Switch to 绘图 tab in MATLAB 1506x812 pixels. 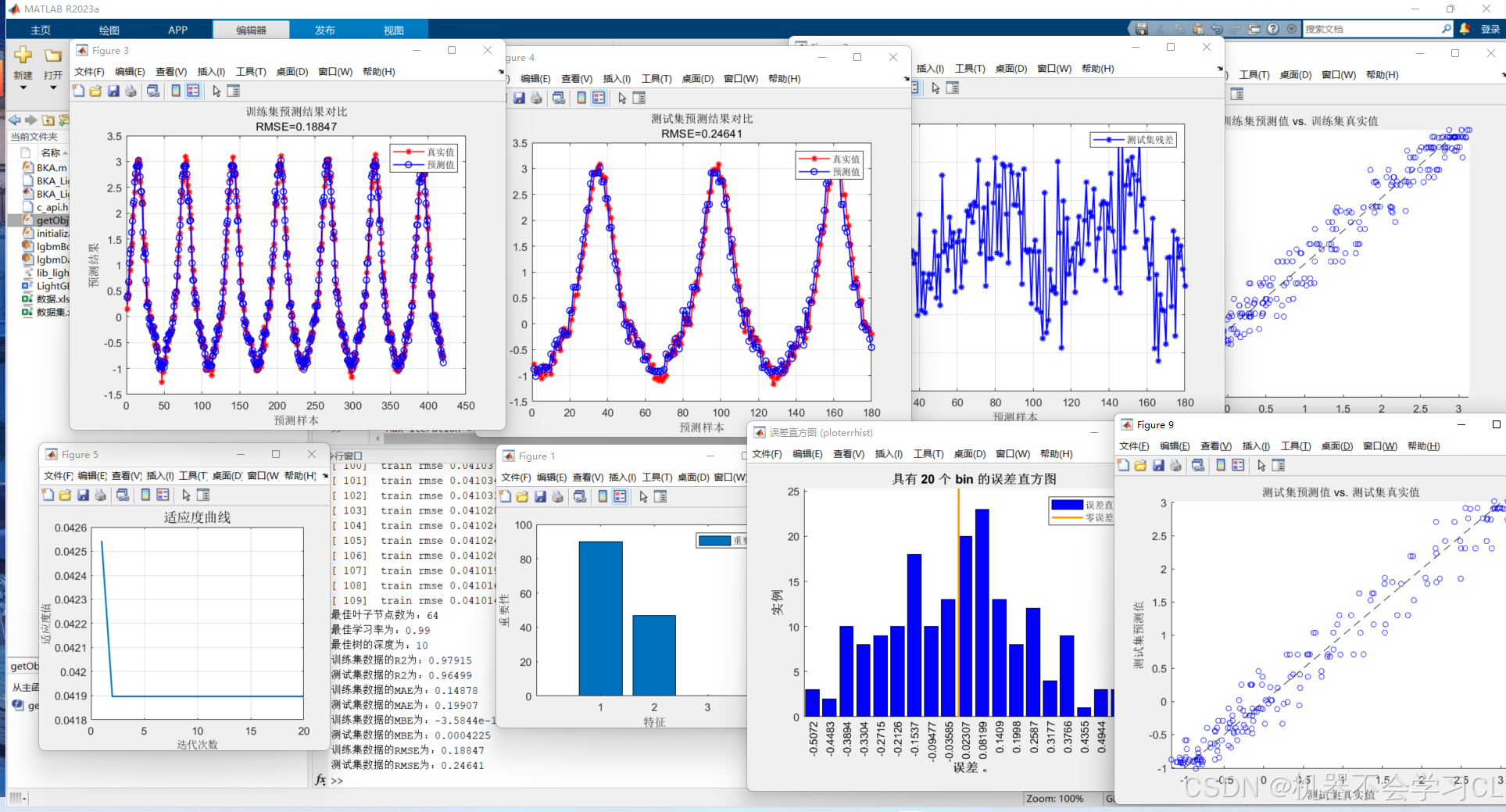click(109, 30)
